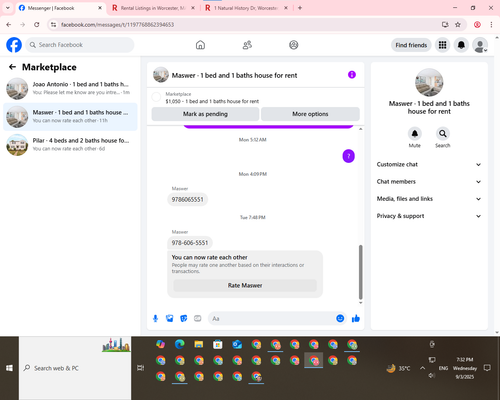Screen dimensions: 500x400
Task: Open the Groups icon in top navigation
Action: click(x=294, y=45)
